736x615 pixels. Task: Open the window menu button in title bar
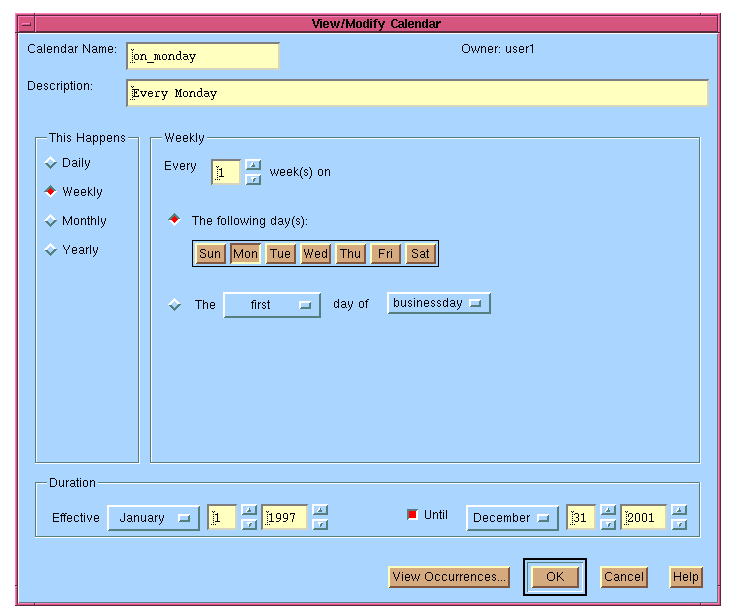click(x=26, y=23)
